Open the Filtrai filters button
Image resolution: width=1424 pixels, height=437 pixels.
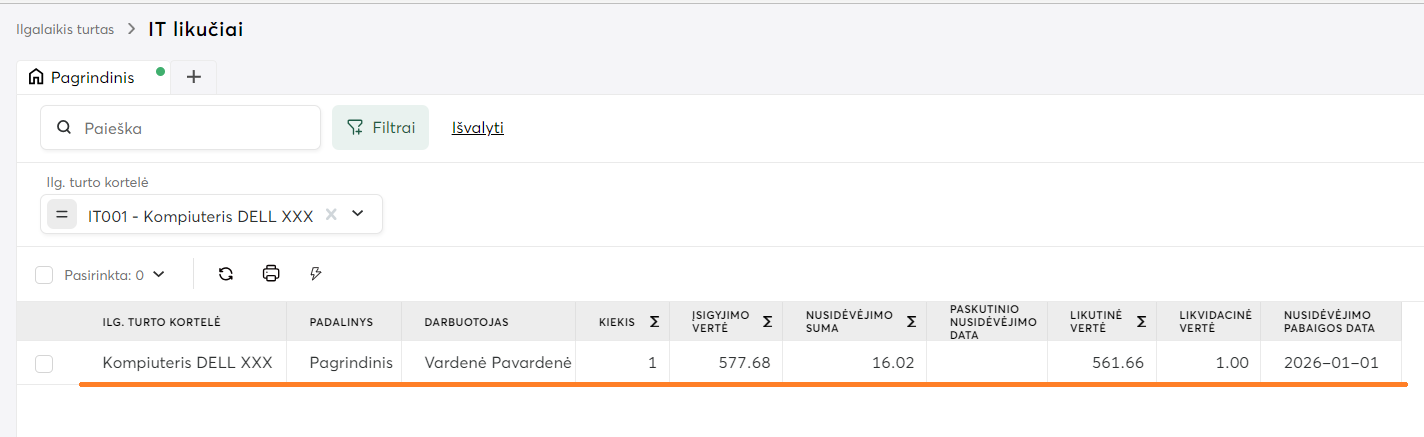click(380, 128)
